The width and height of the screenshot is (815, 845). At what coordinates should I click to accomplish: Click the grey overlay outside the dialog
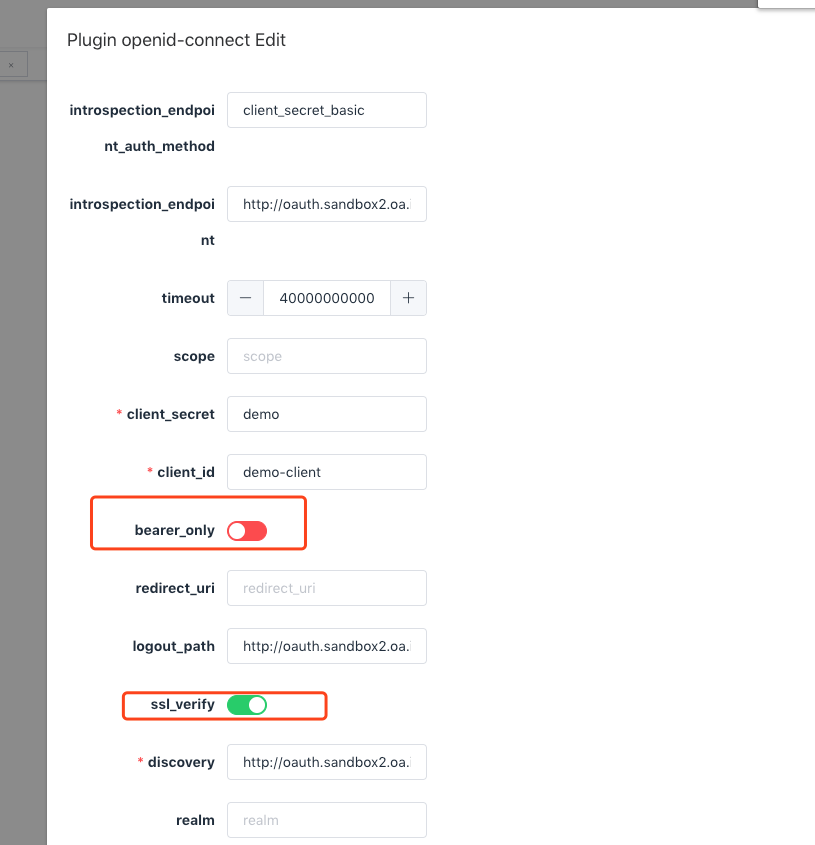click(22, 400)
